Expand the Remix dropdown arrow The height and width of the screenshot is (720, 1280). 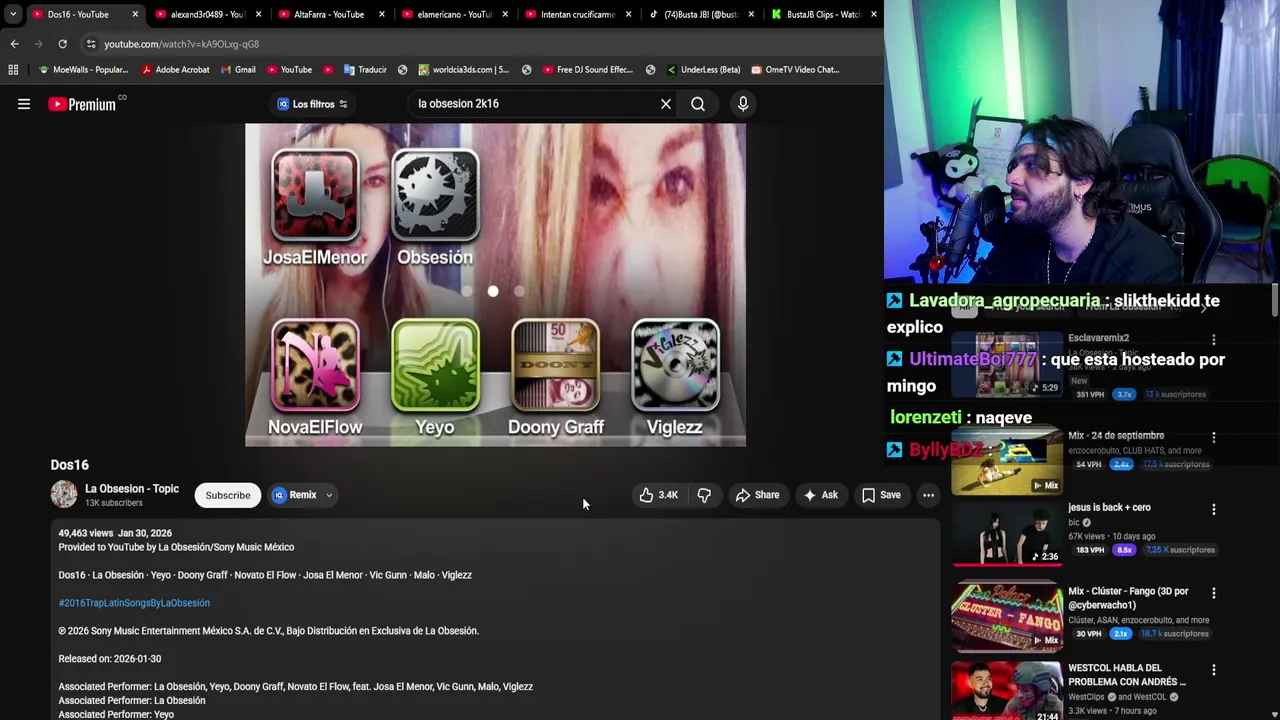click(329, 495)
